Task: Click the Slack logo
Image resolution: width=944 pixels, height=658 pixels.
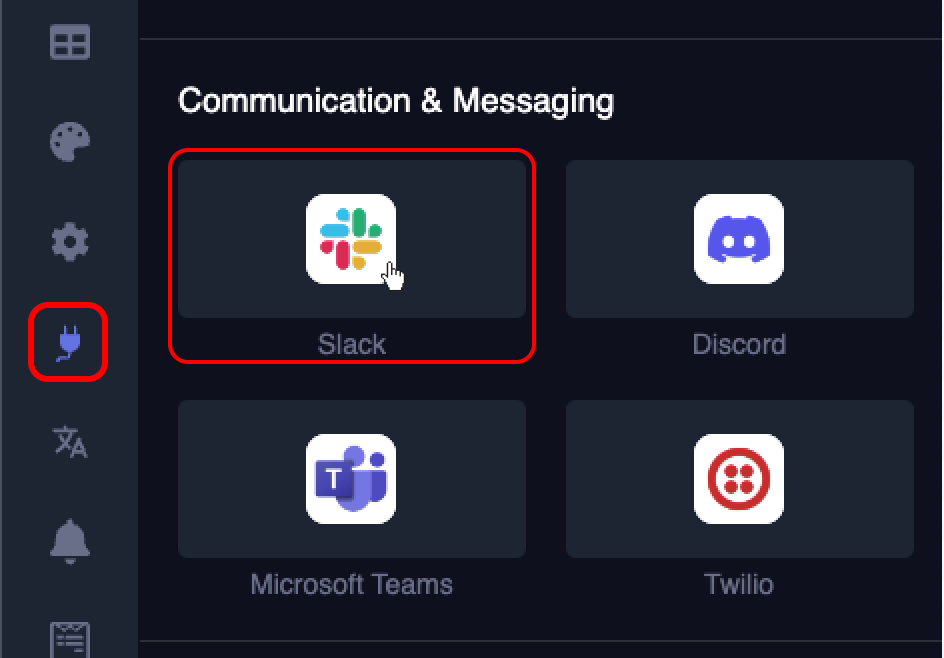Action: 351,239
